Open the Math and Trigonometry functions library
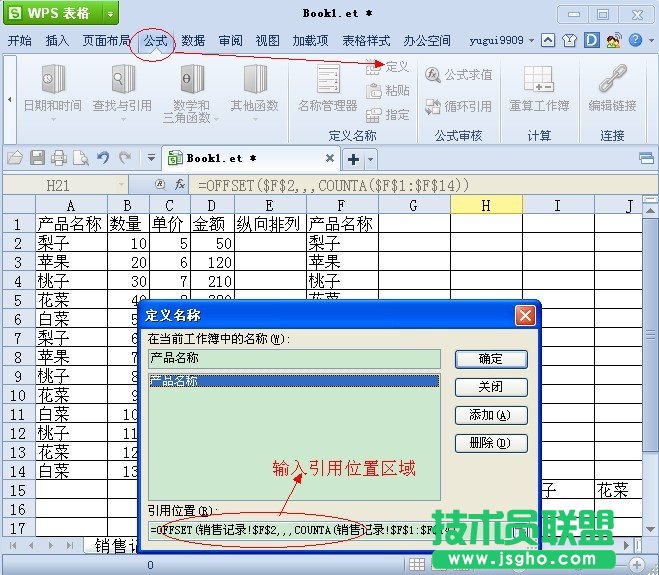Viewport: 659px width, 575px height. click(x=190, y=93)
